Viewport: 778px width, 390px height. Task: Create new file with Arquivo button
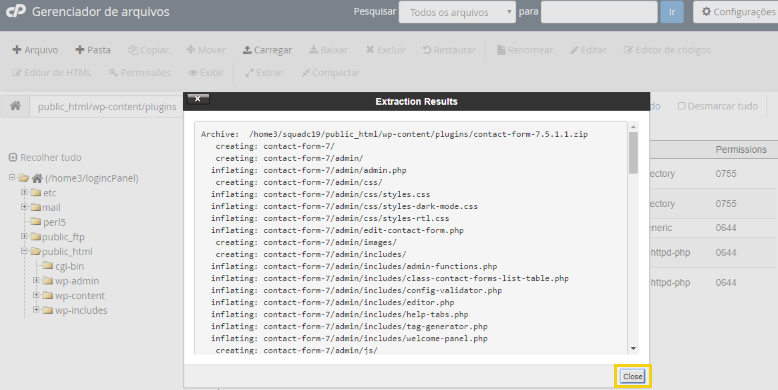[x=35, y=50]
